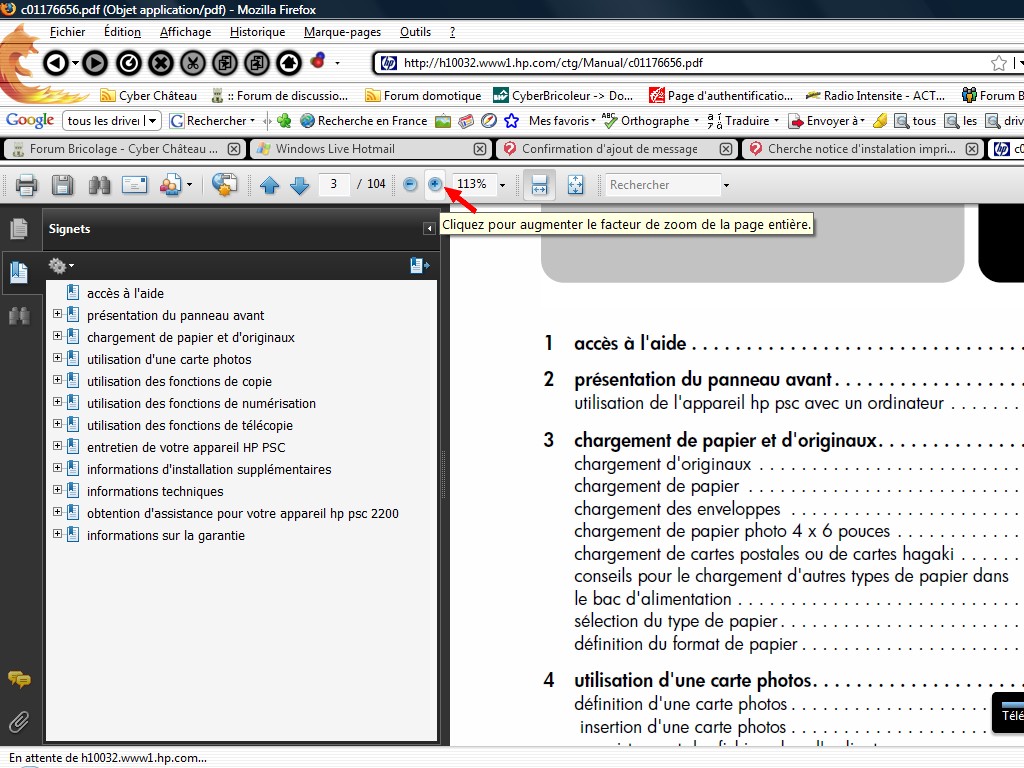Open the Marque-pages menu

tap(342, 32)
